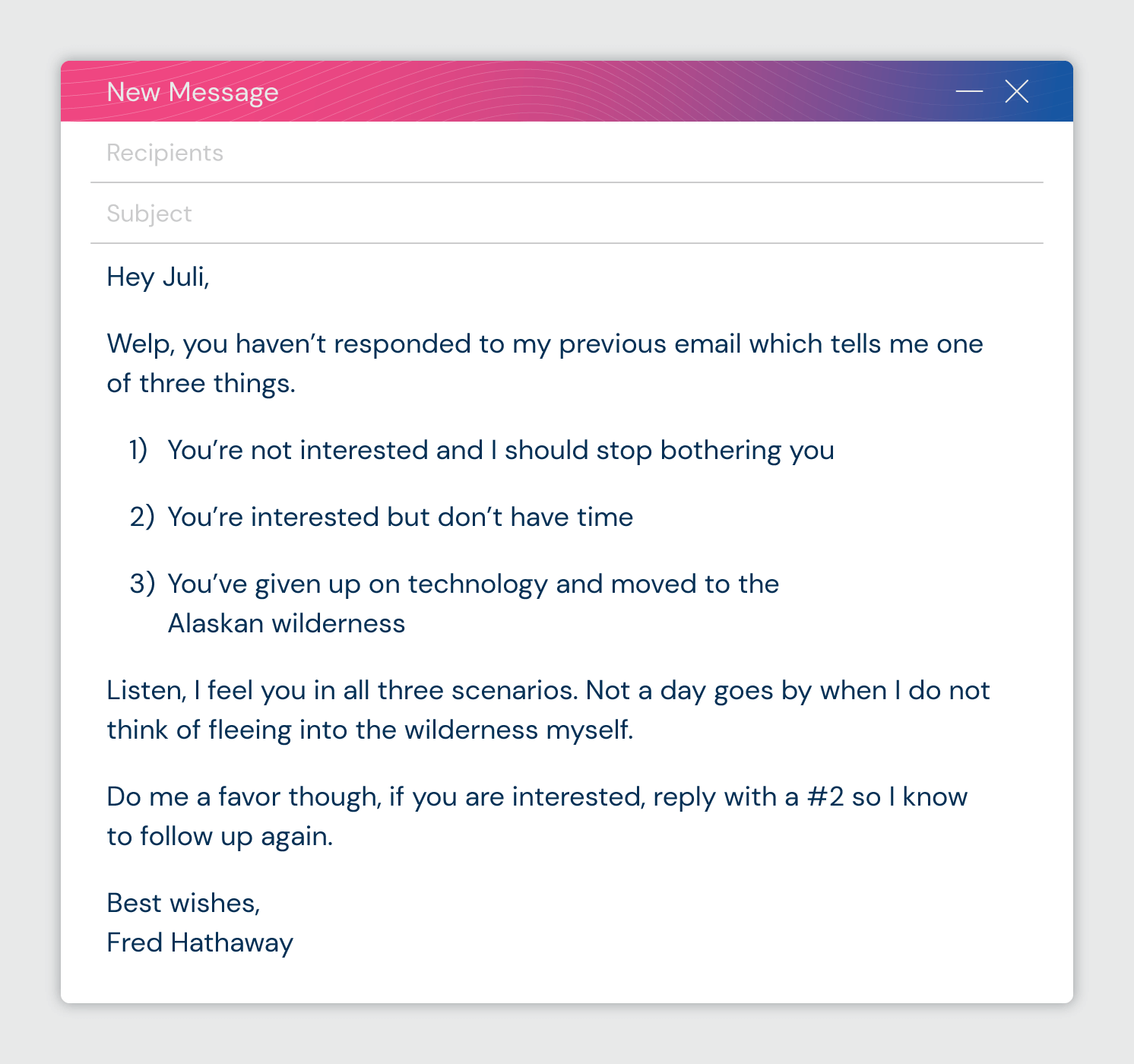The width and height of the screenshot is (1134, 1064).
Task: Click the '1)' list number marker
Action: [138, 450]
